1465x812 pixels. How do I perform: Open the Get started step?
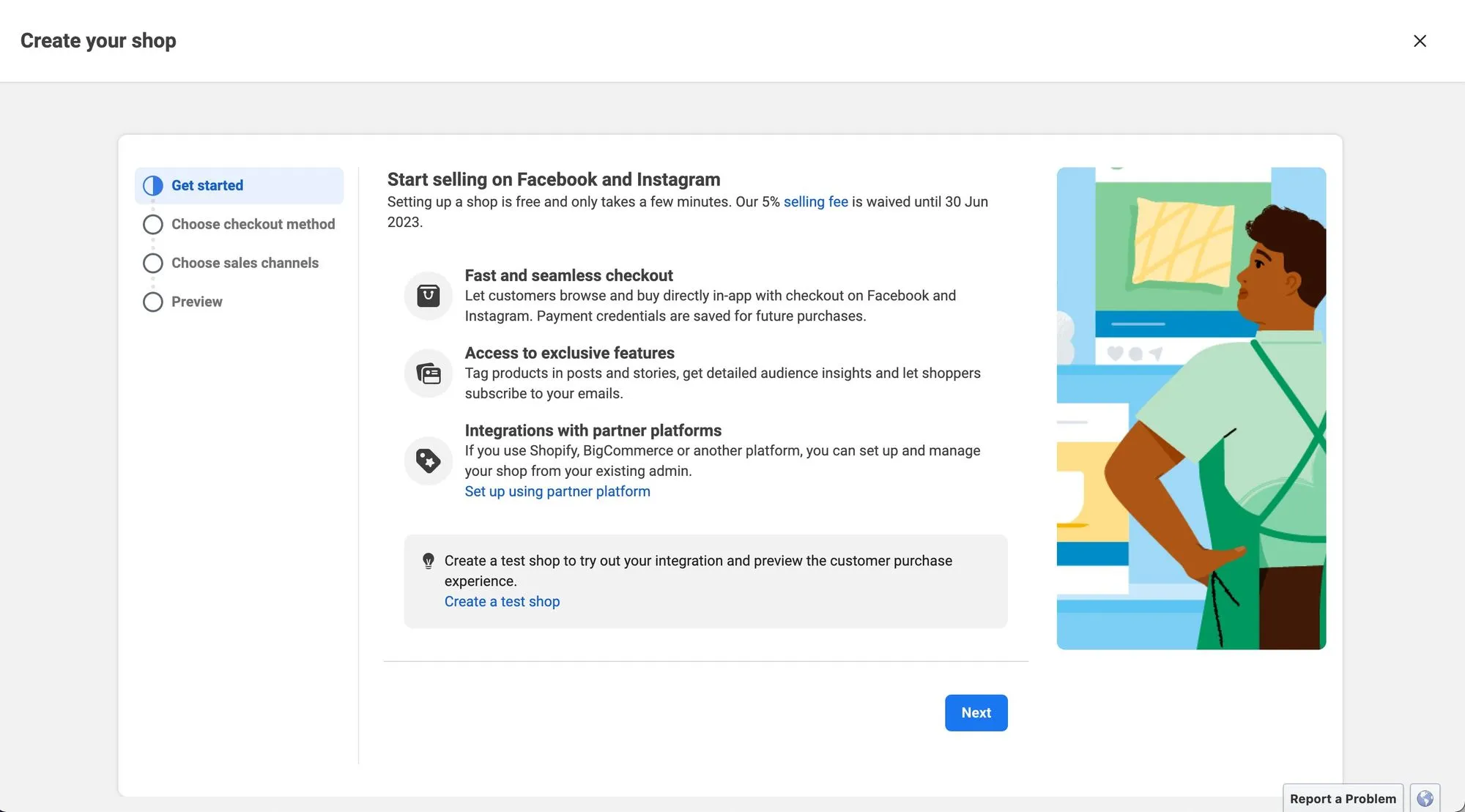207,186
